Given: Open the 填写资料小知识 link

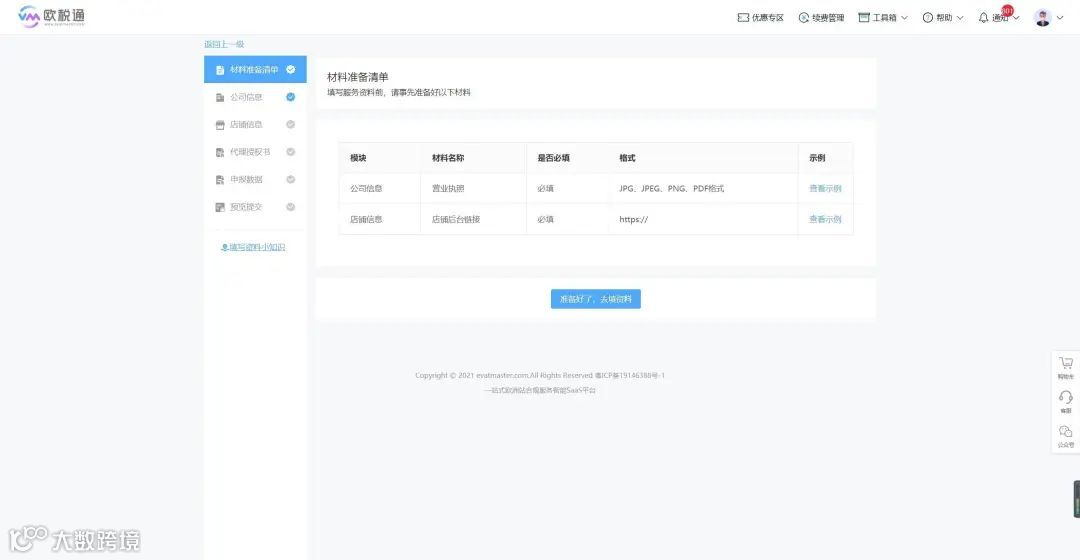Looking at the screenshot, I should coord(253,247).
